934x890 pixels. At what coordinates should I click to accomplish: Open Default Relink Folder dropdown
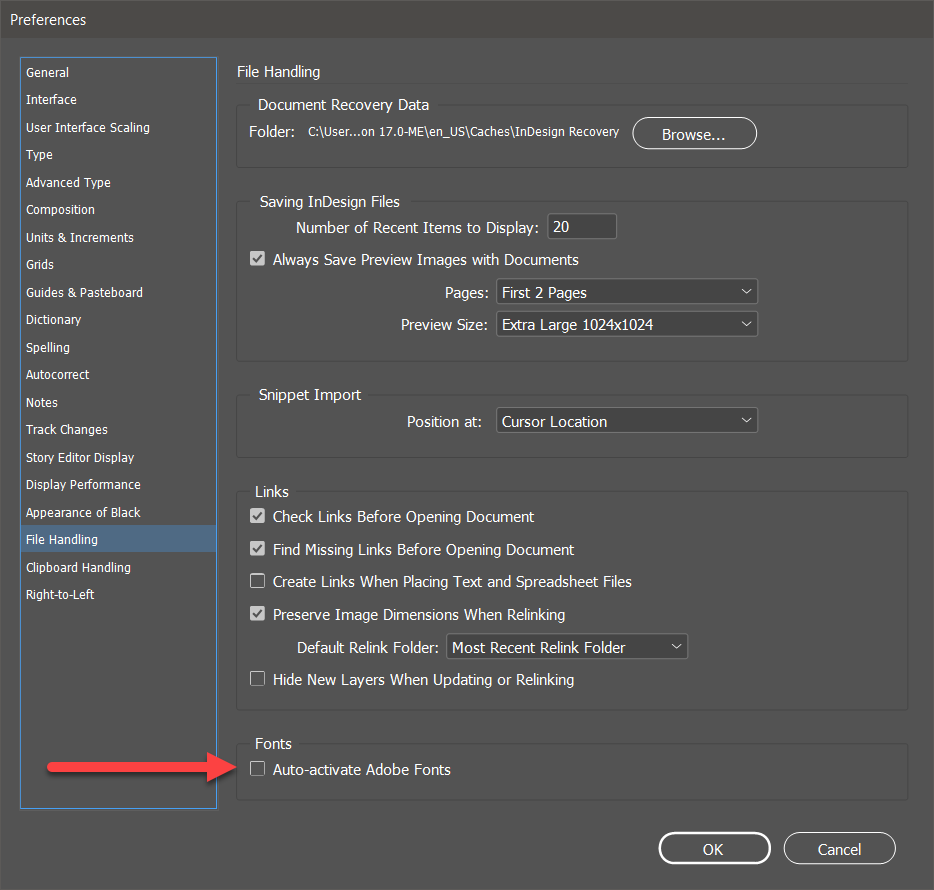click(x=567, y=647)
